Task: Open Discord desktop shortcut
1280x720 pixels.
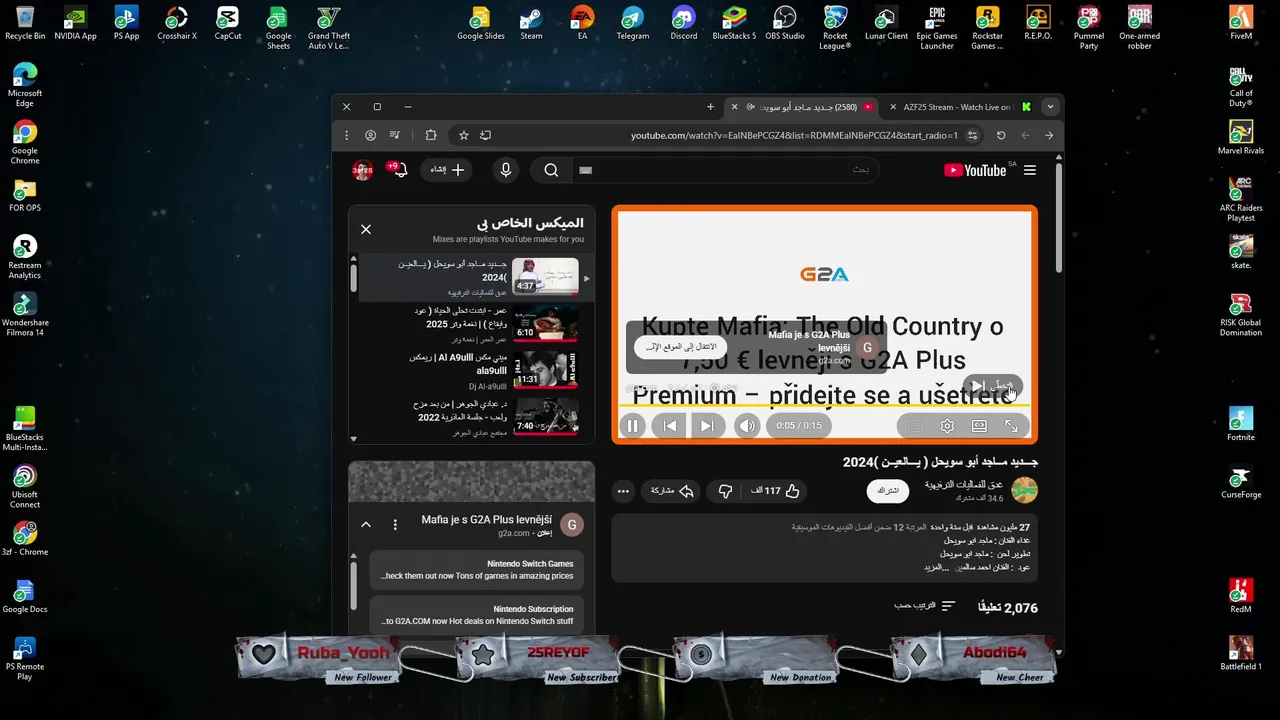Action: (684, 24)
